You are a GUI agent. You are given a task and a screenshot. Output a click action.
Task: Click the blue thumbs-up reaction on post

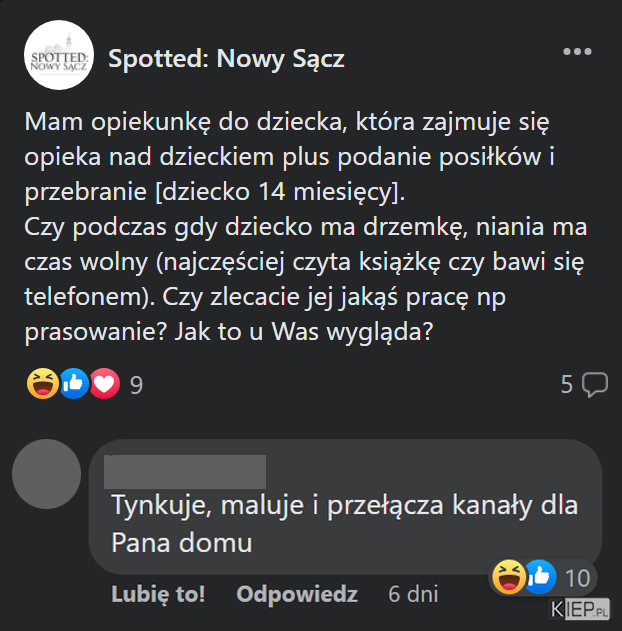[74, 384]
